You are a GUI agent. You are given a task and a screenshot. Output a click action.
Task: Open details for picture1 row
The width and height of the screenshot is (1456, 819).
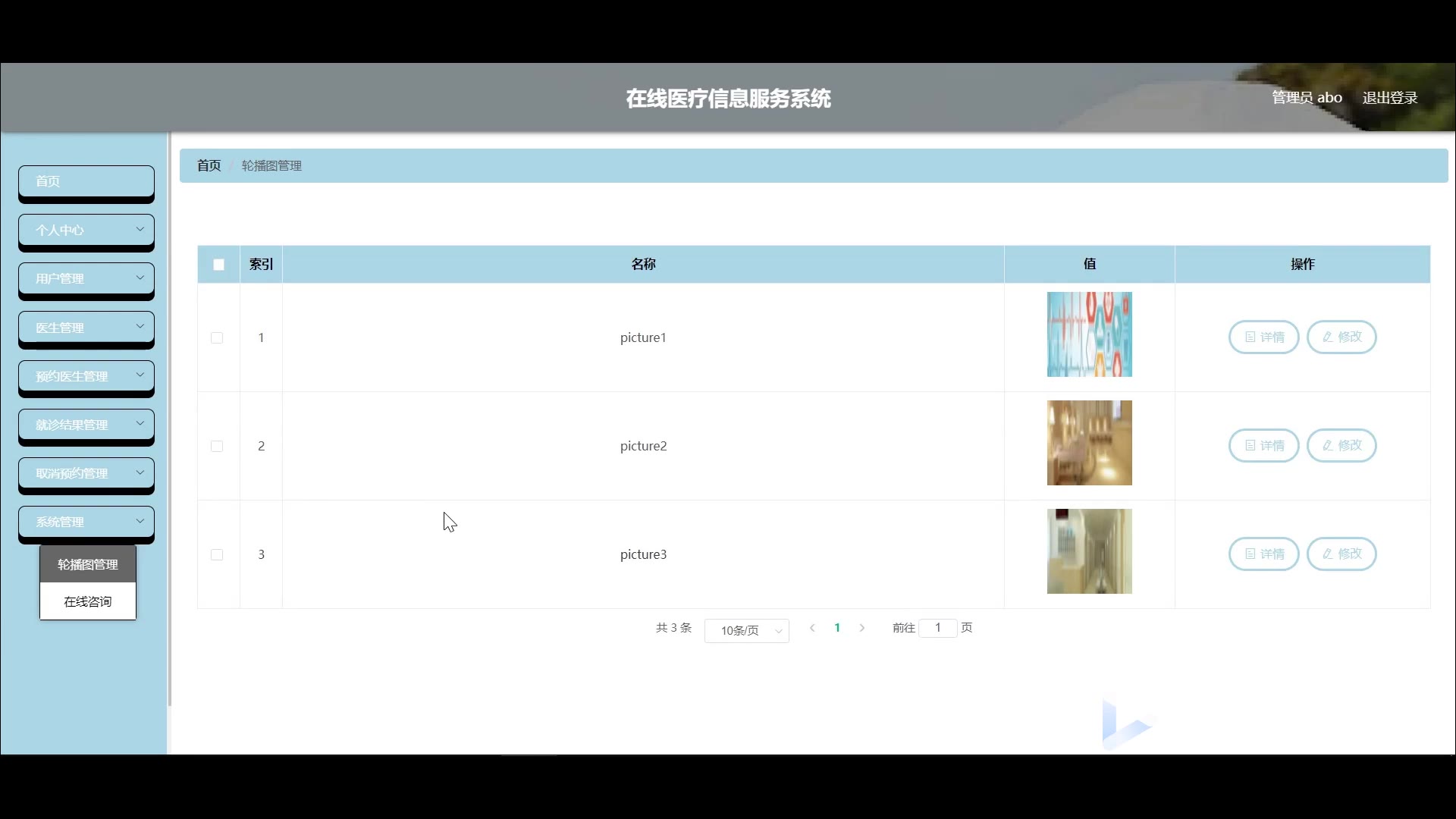pos(1263,337)
